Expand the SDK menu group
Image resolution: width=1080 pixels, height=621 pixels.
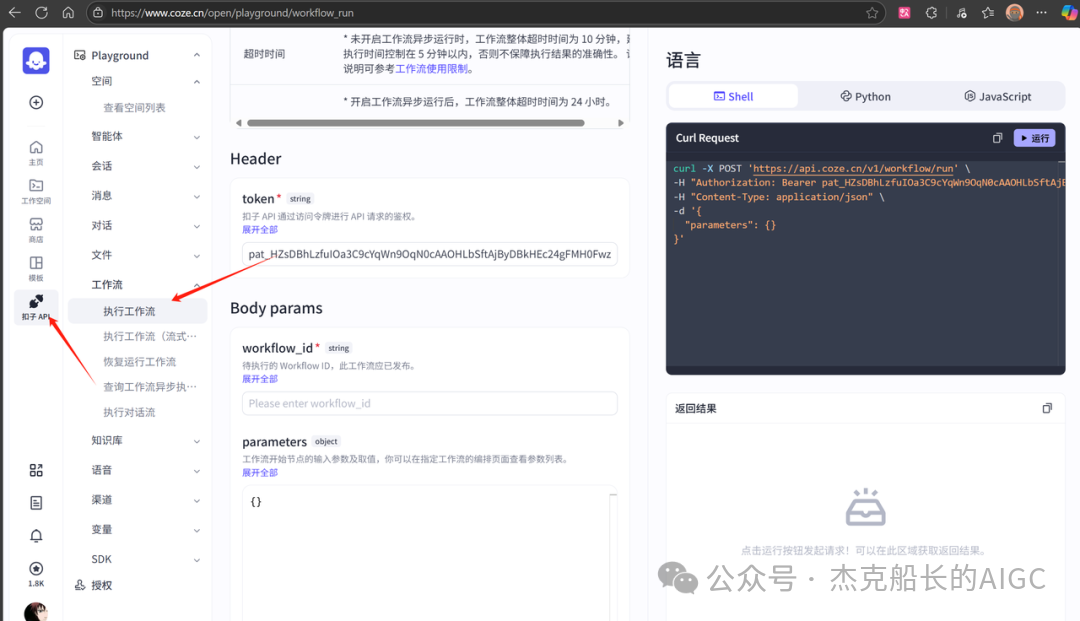tap(197, 560)
